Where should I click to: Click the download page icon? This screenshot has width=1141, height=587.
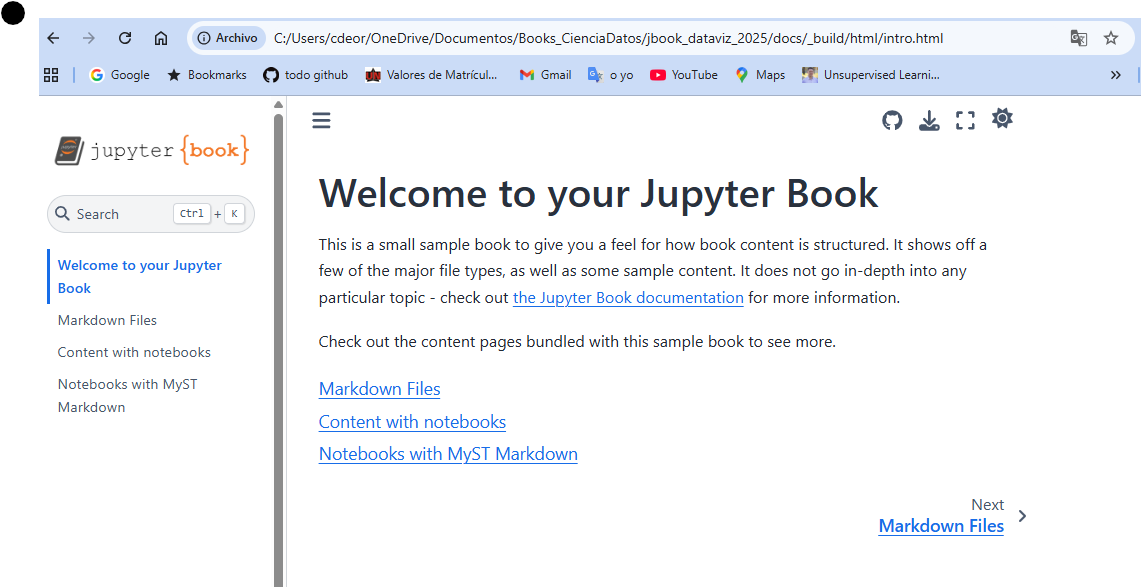929,121
